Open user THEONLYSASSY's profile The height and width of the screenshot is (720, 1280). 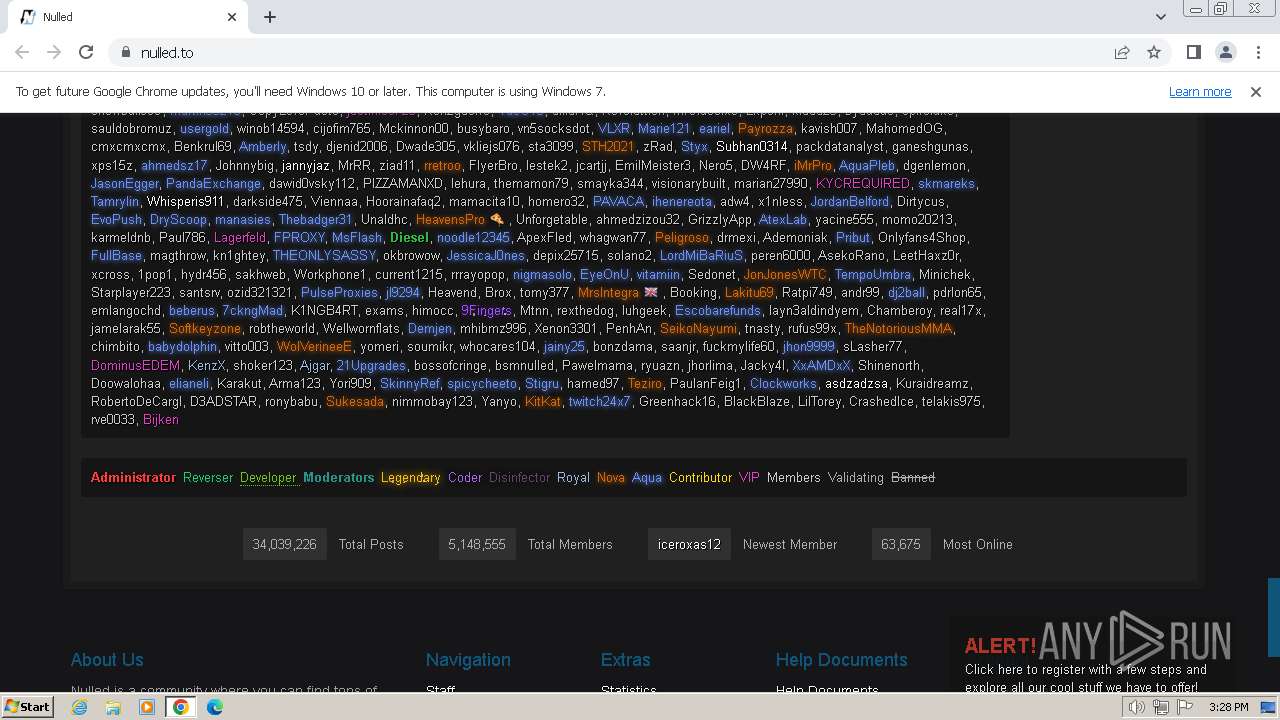point(324,255)
